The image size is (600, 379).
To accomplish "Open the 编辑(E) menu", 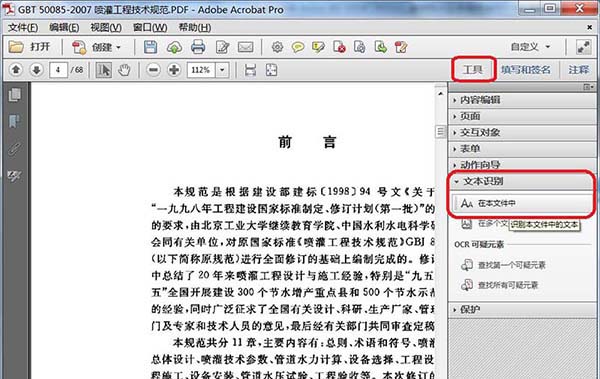I will point(64,28).
